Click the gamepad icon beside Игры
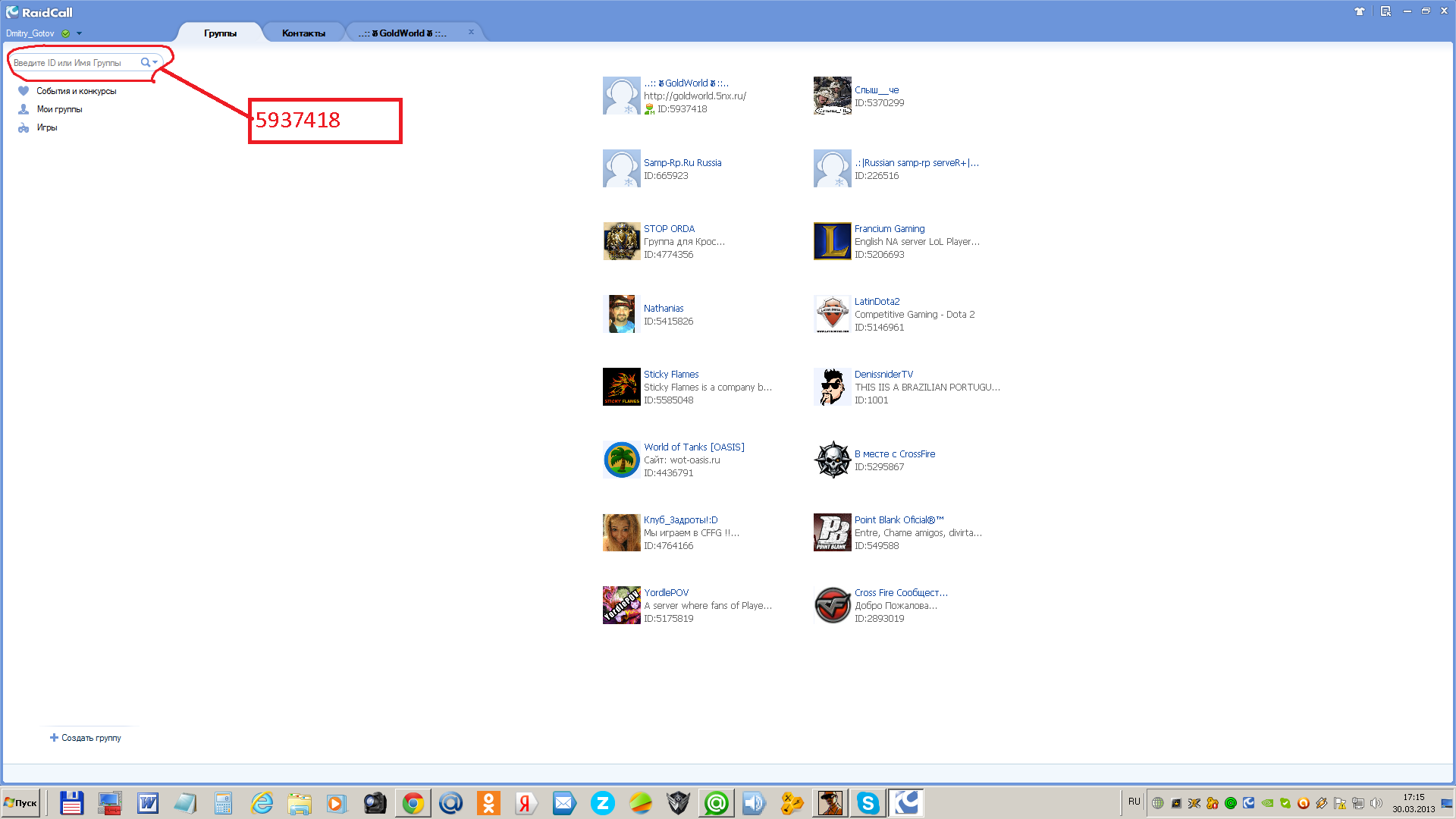Image resolution: width=1456 pixels, height=819 pixels. 24,127
